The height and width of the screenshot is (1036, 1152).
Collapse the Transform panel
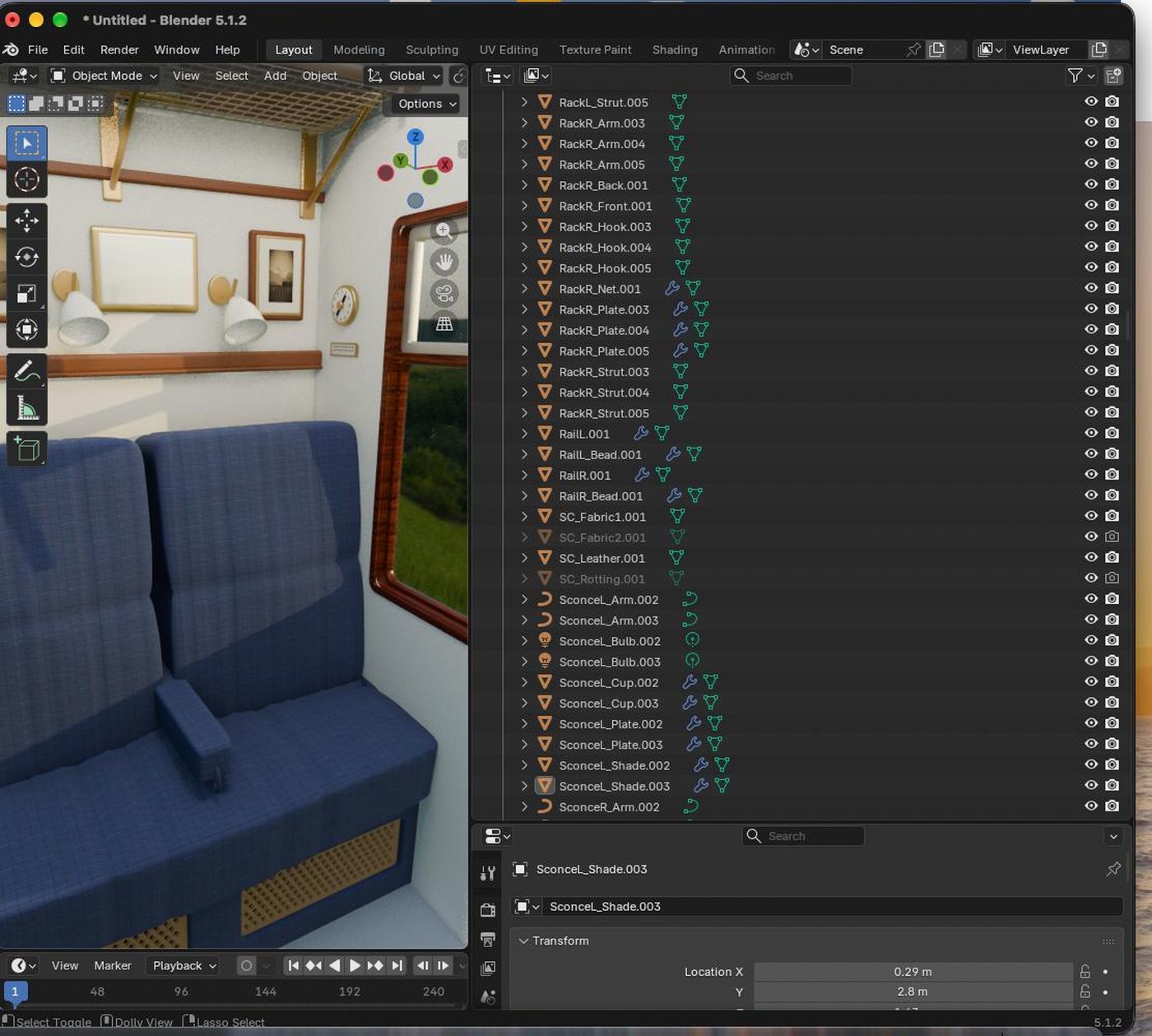[523, 941]
